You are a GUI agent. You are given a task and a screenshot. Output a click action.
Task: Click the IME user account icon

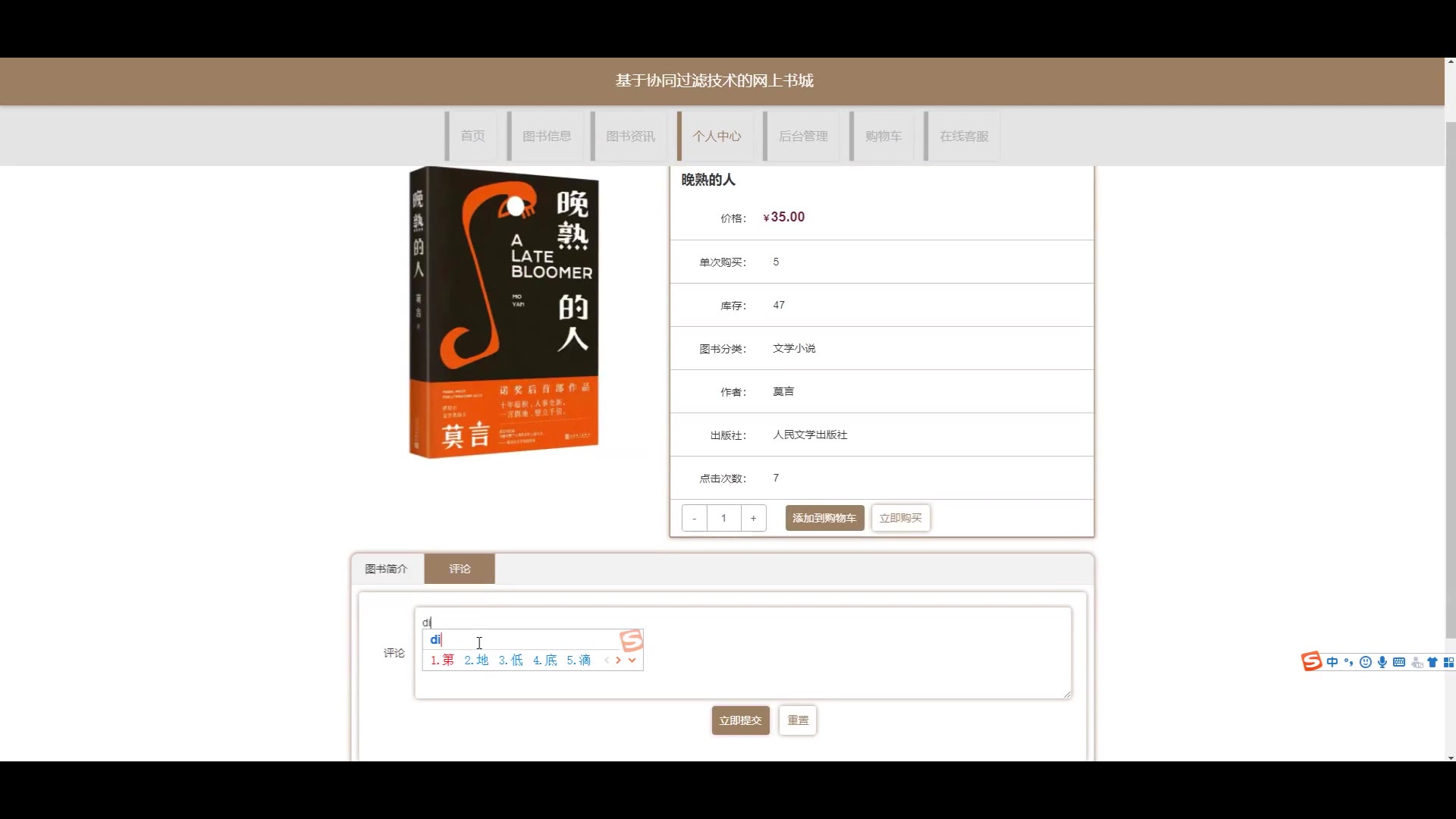click(x=1416, y=662)
